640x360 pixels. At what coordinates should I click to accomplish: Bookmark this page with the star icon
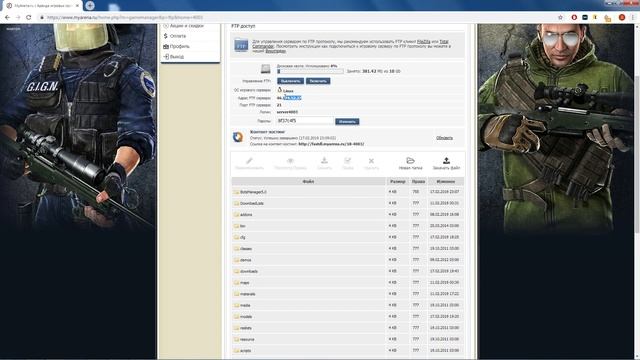point(560,18)
